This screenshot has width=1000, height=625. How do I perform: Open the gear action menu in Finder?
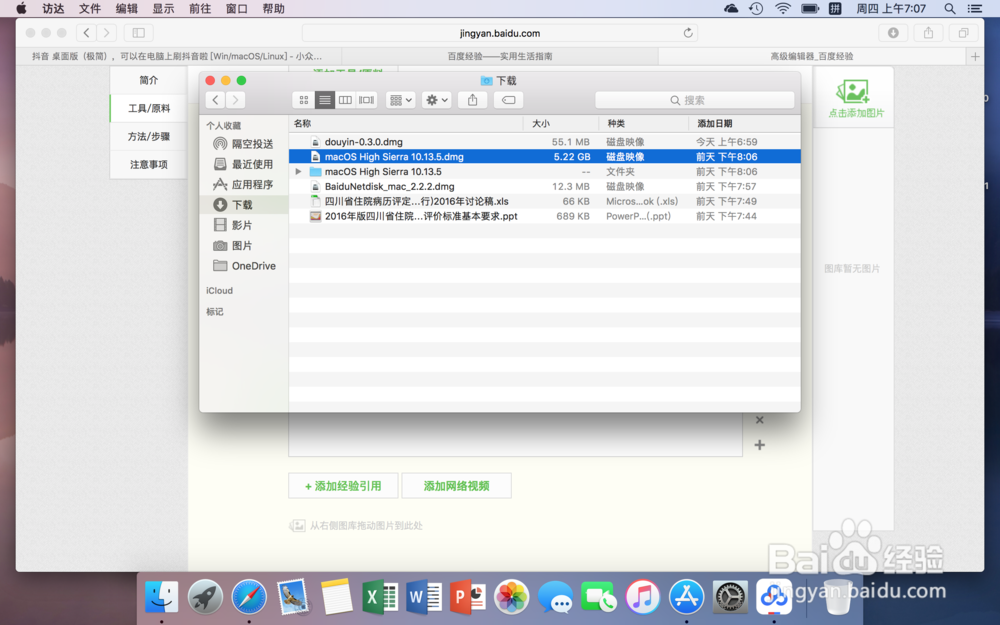point(437,100)
